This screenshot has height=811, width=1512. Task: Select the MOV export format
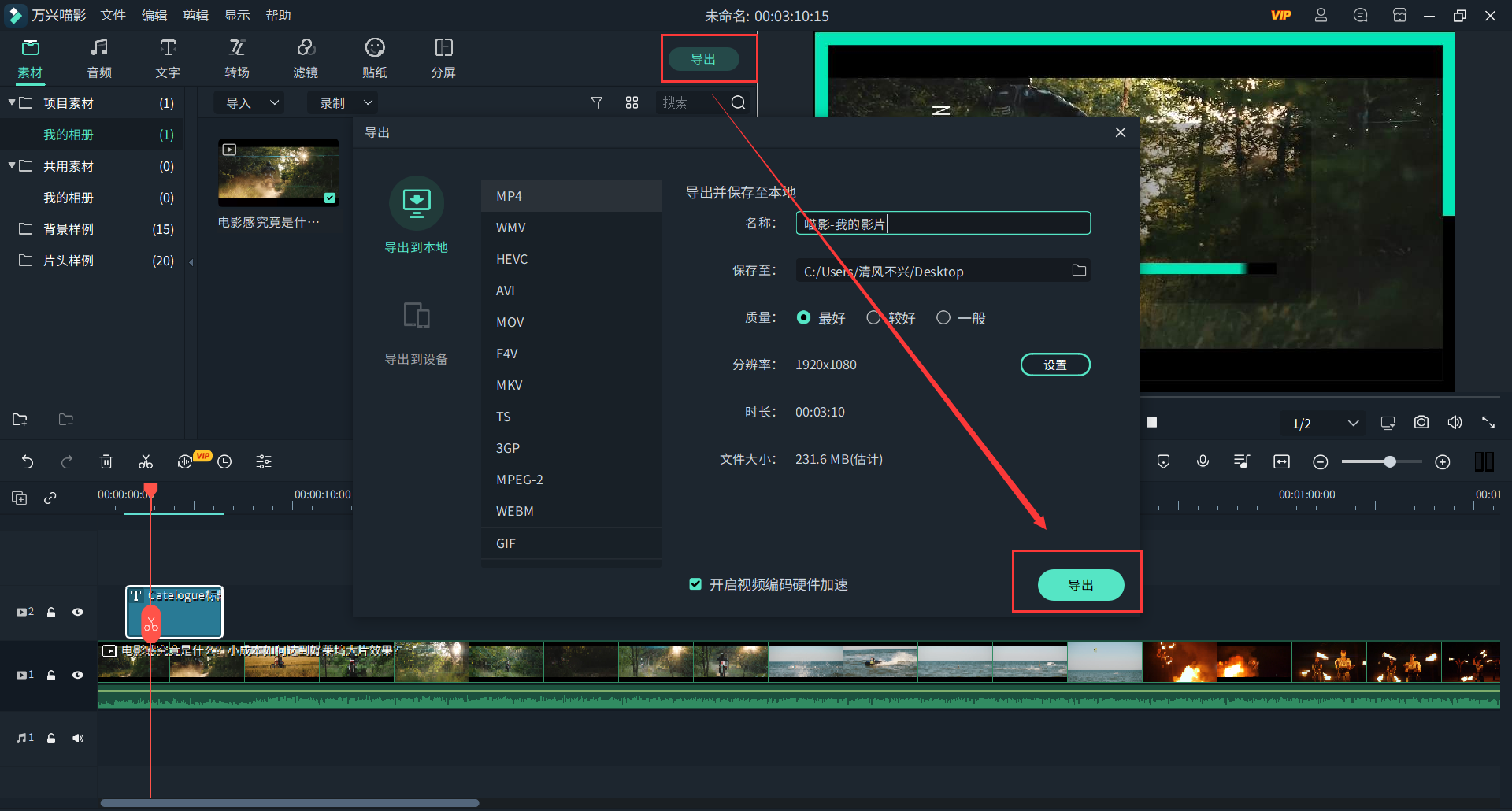pos(510,322)
